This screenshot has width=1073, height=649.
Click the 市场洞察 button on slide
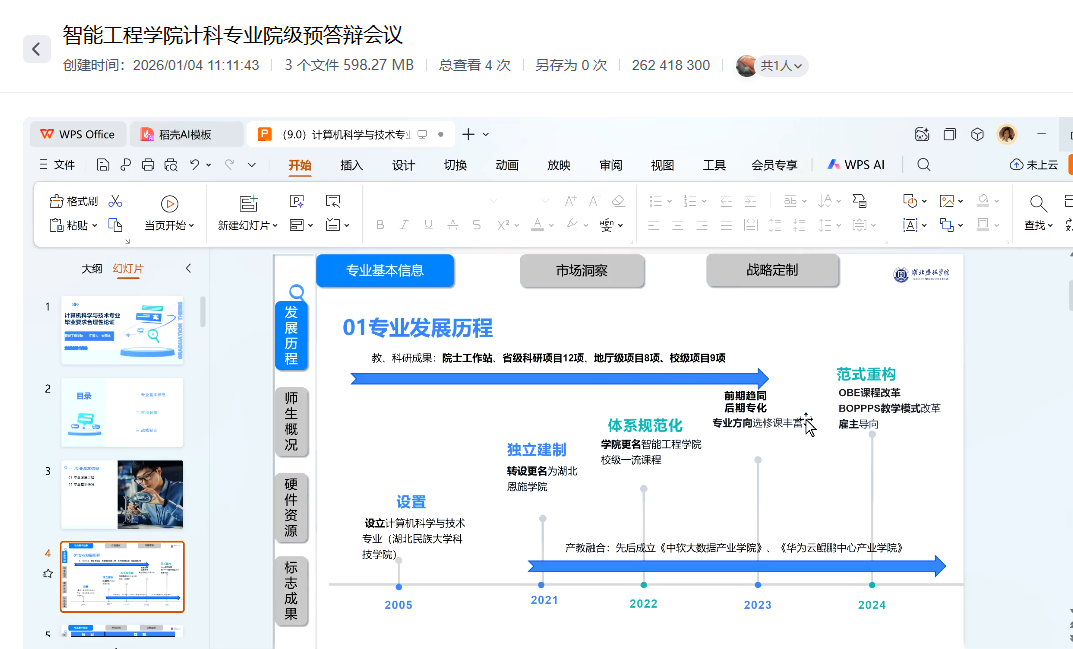[582, 270]
